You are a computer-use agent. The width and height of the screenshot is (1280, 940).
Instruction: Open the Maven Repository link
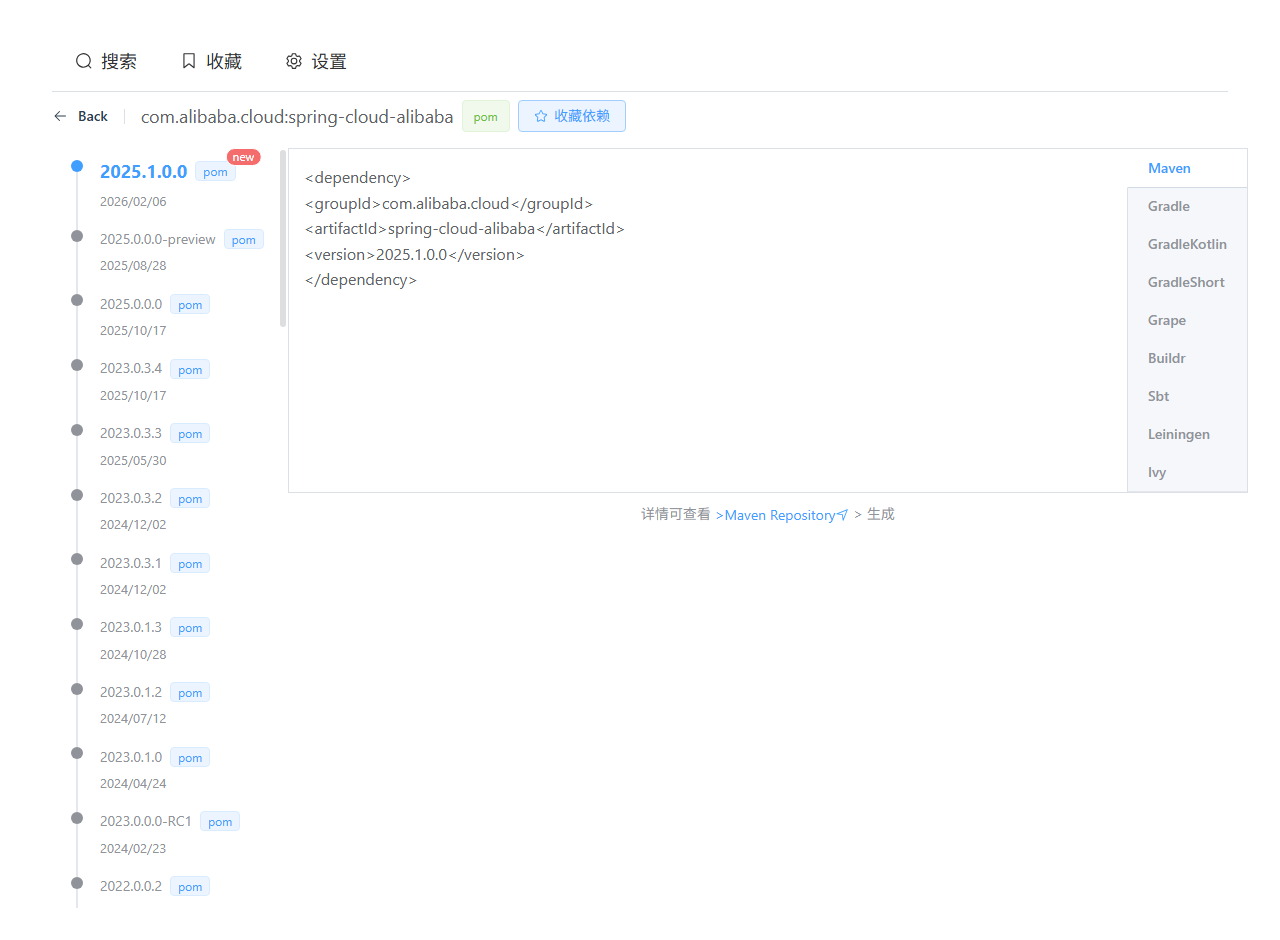coord(779,515)
